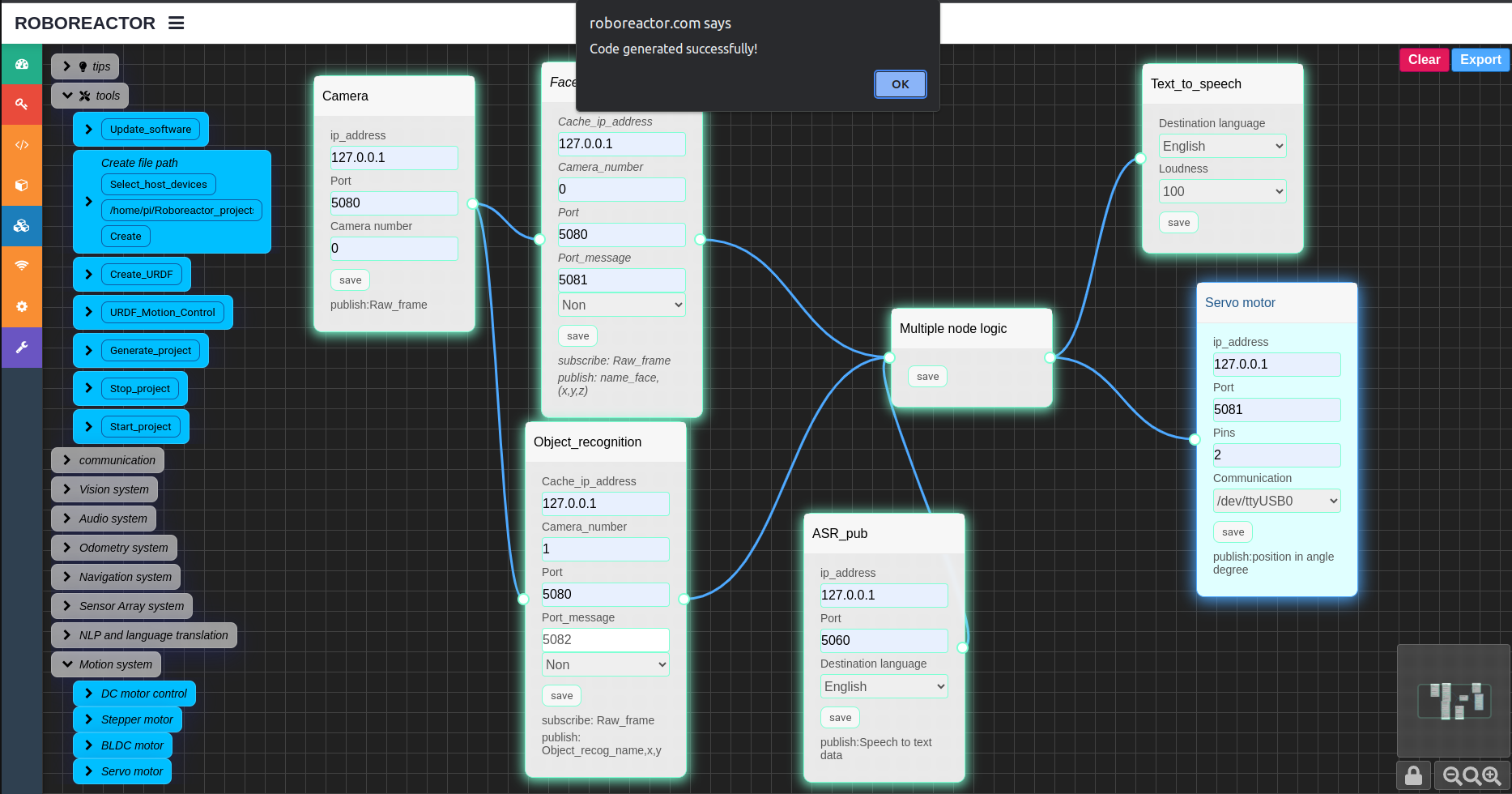Viewport: 1512px width, 794px height.
Task: Click the minimap overview thumbnail
Action: coord(1455,701)
